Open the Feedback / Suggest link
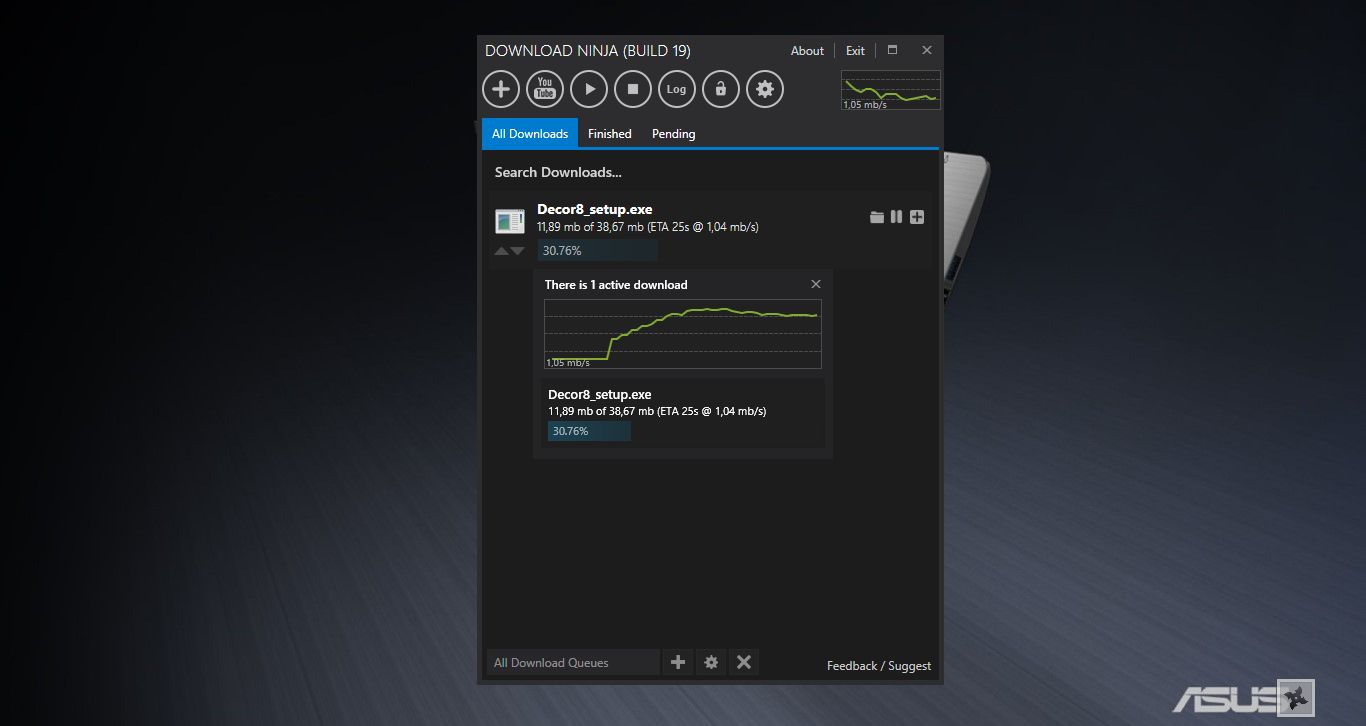The height and width of the screenshot is (726, 1366). 879,666
